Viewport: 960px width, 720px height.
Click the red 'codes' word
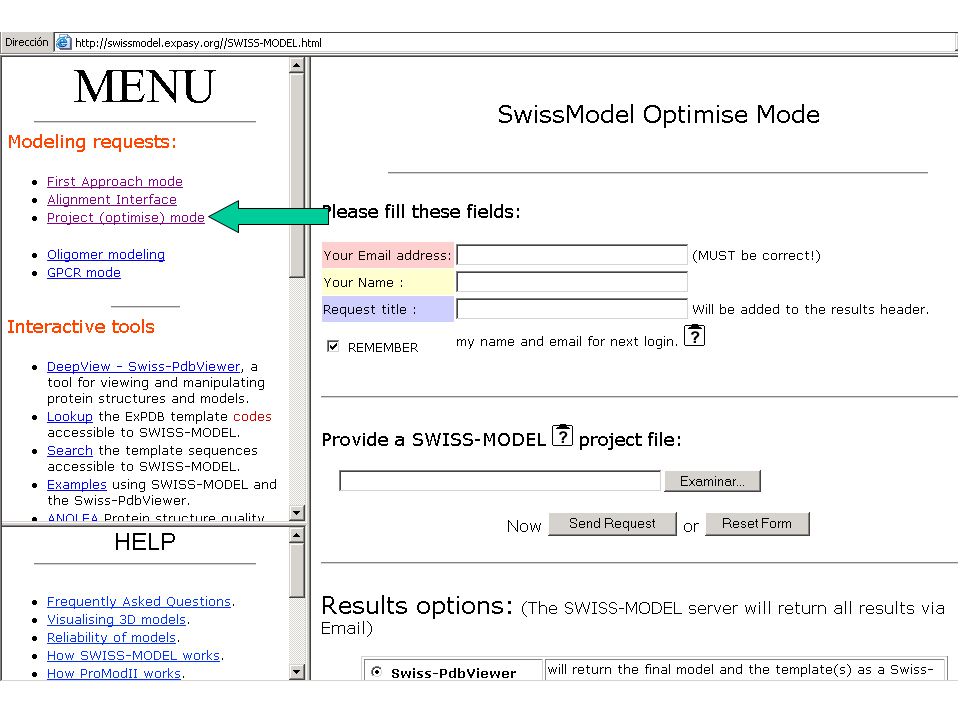pyautogui.click(x=252, y=417)
